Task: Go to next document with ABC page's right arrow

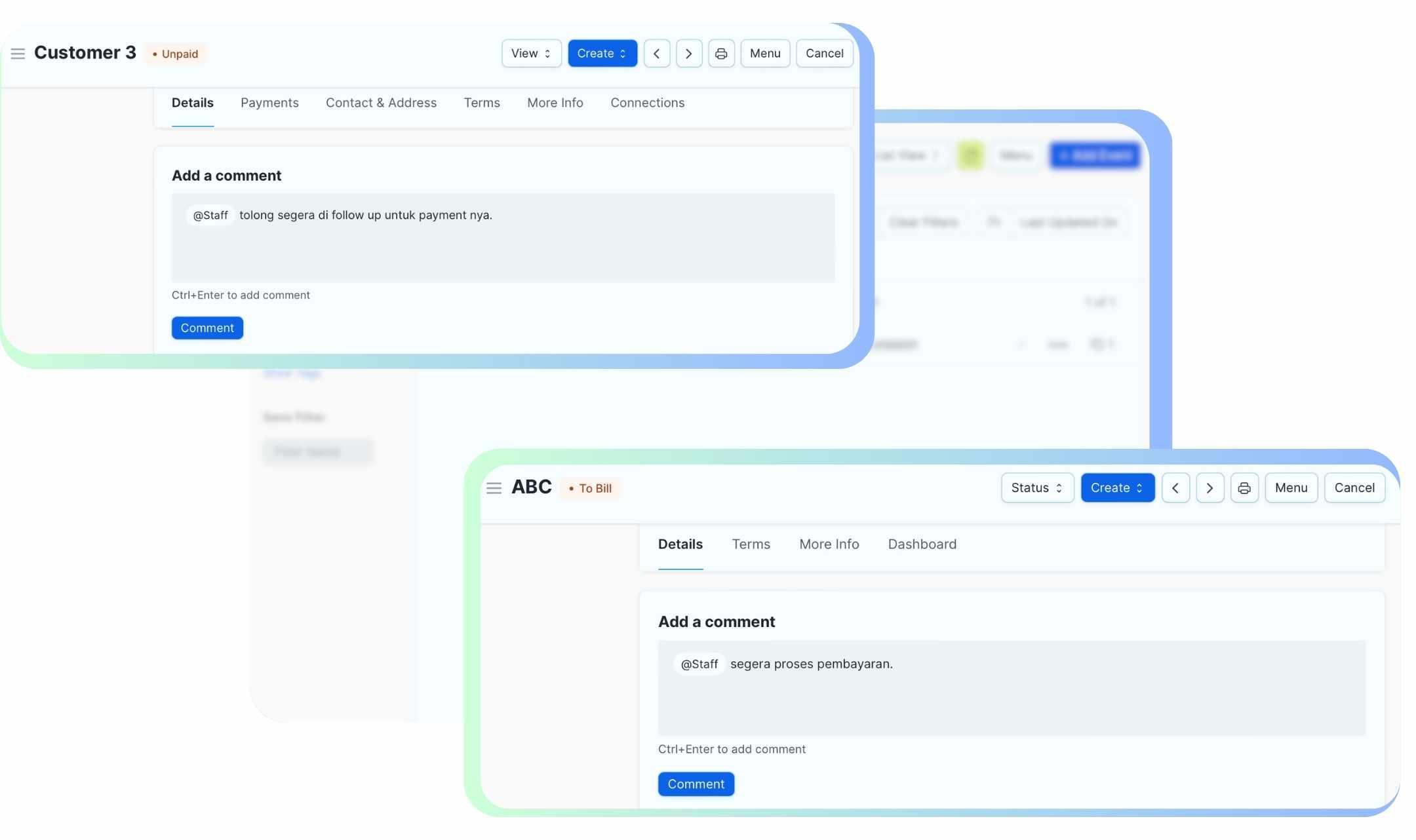Action: 1209,487
